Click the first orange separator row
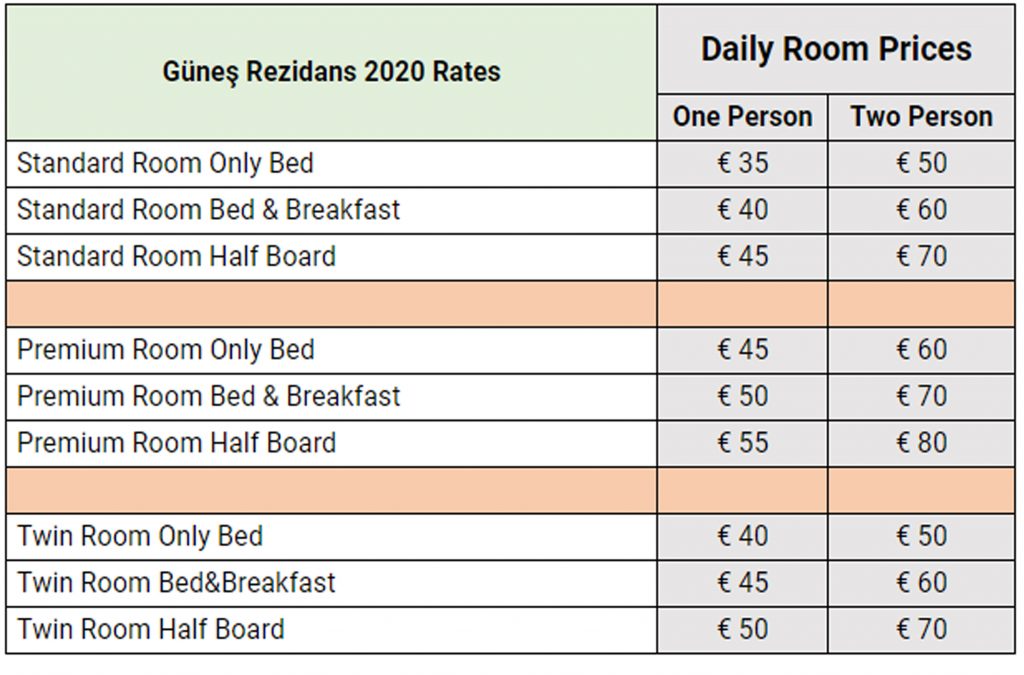Viewport: 1024px width, 675px height. click(510, 304)
